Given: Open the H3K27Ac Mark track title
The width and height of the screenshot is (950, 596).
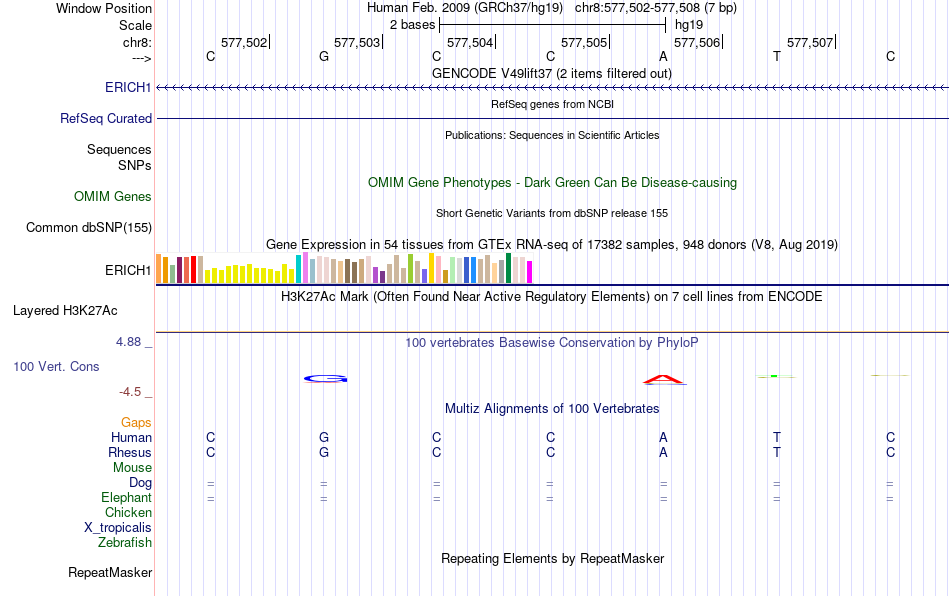Looking at the screenshot, I should (x=552, y=297).
